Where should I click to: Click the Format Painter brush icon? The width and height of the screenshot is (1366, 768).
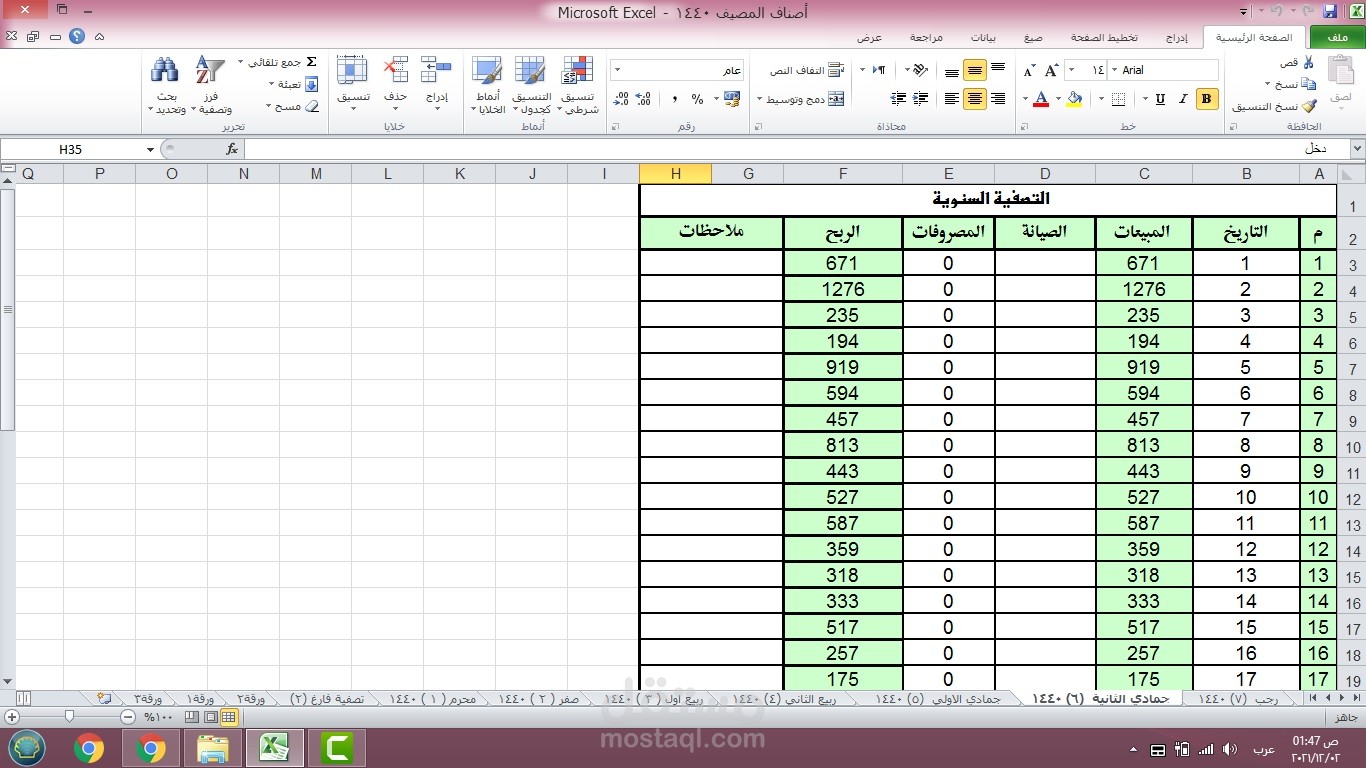(x=1309, y=106)
